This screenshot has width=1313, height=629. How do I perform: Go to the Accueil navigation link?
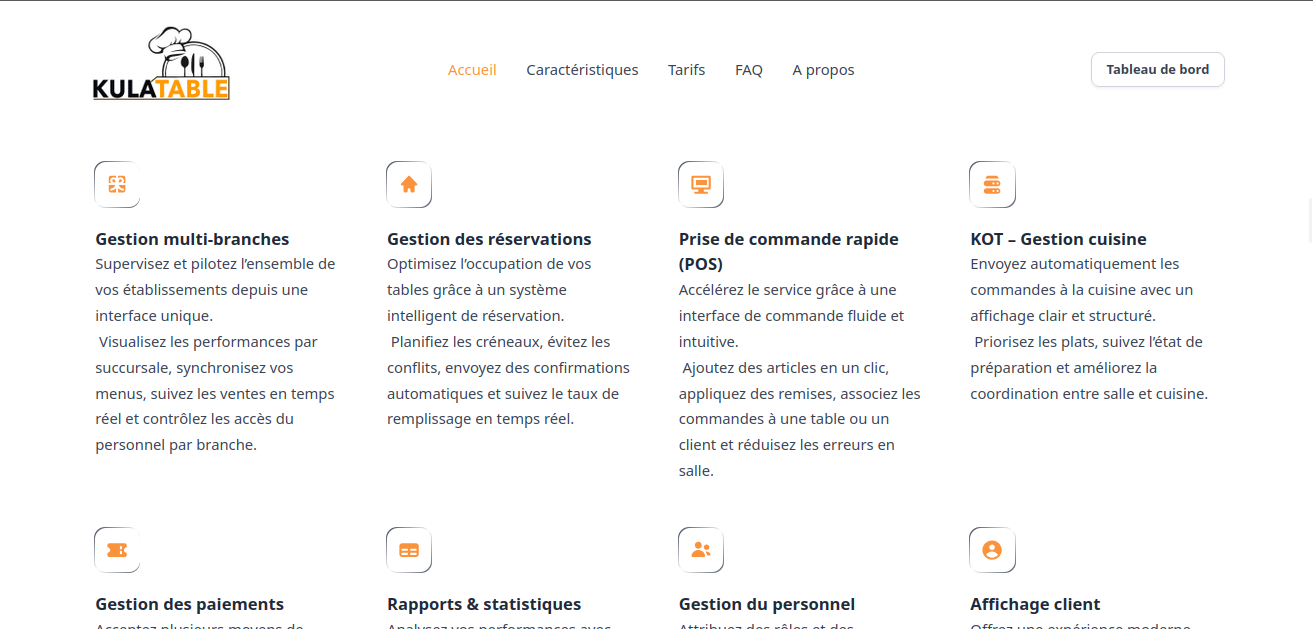click(x=472, y=70)
